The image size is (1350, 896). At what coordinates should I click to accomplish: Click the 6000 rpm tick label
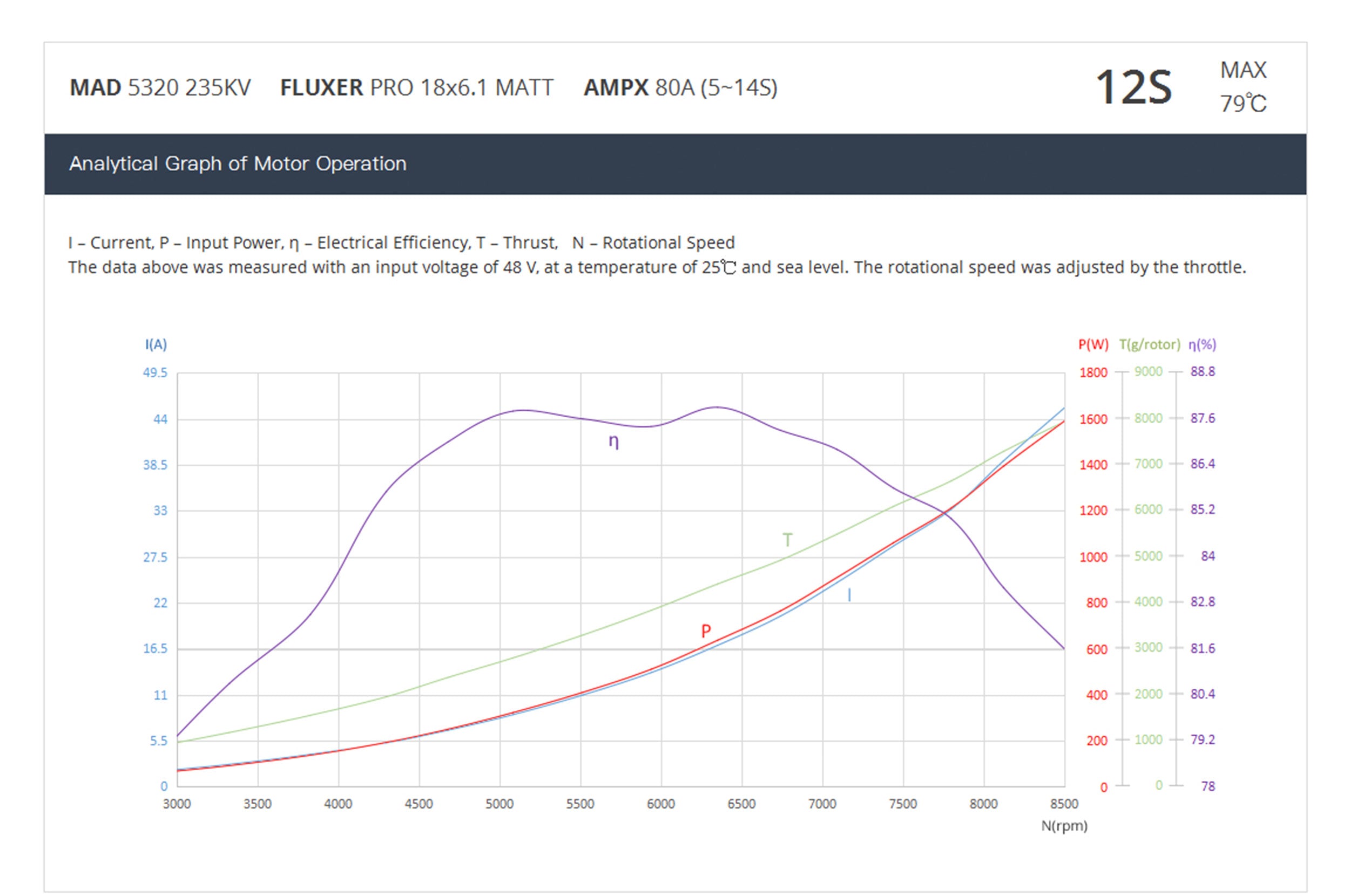661,804
